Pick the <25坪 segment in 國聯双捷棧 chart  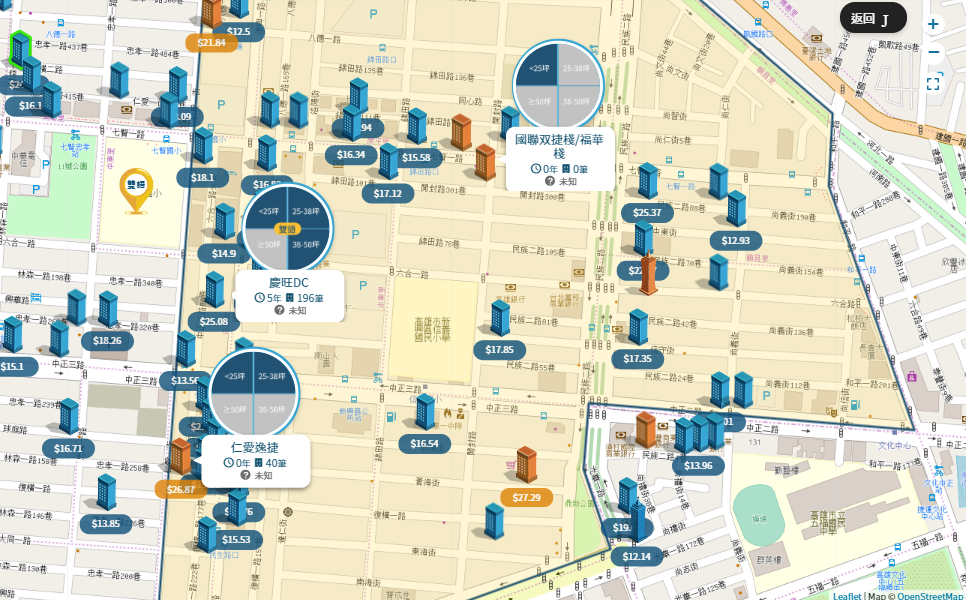pyautogui.click(x=538, y=67)
